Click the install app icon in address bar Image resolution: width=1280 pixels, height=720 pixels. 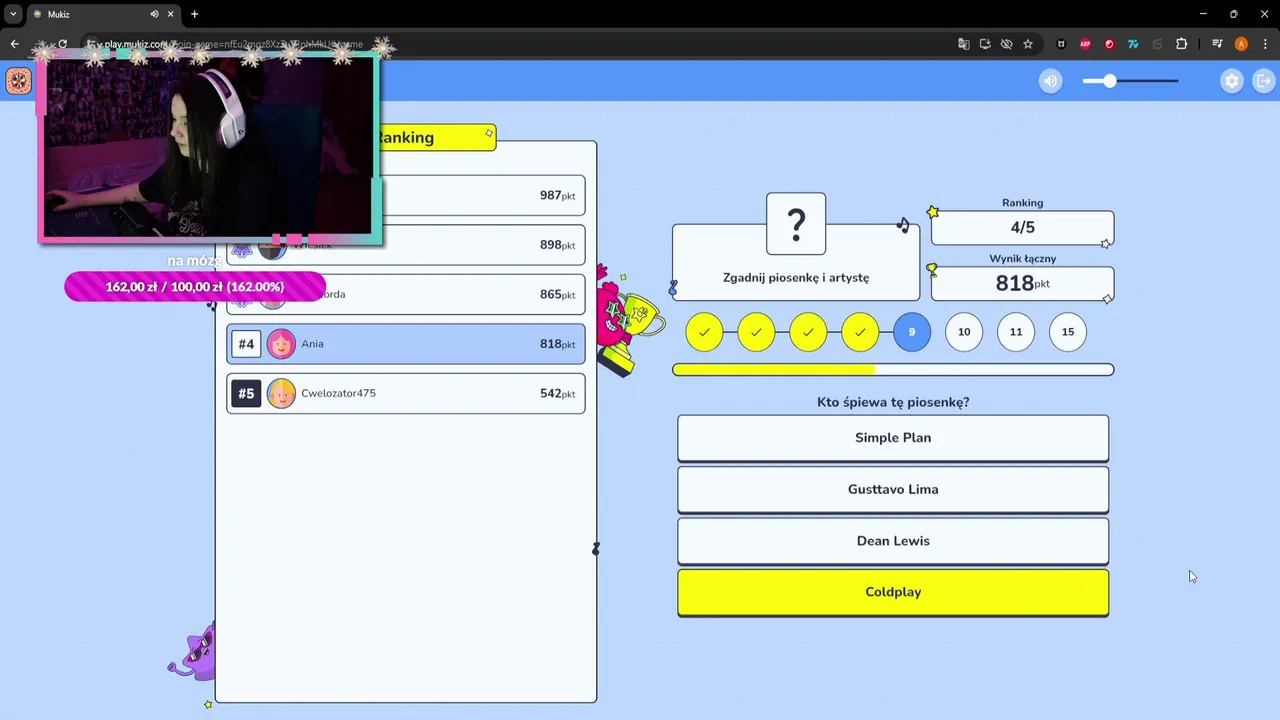[985, 44]
